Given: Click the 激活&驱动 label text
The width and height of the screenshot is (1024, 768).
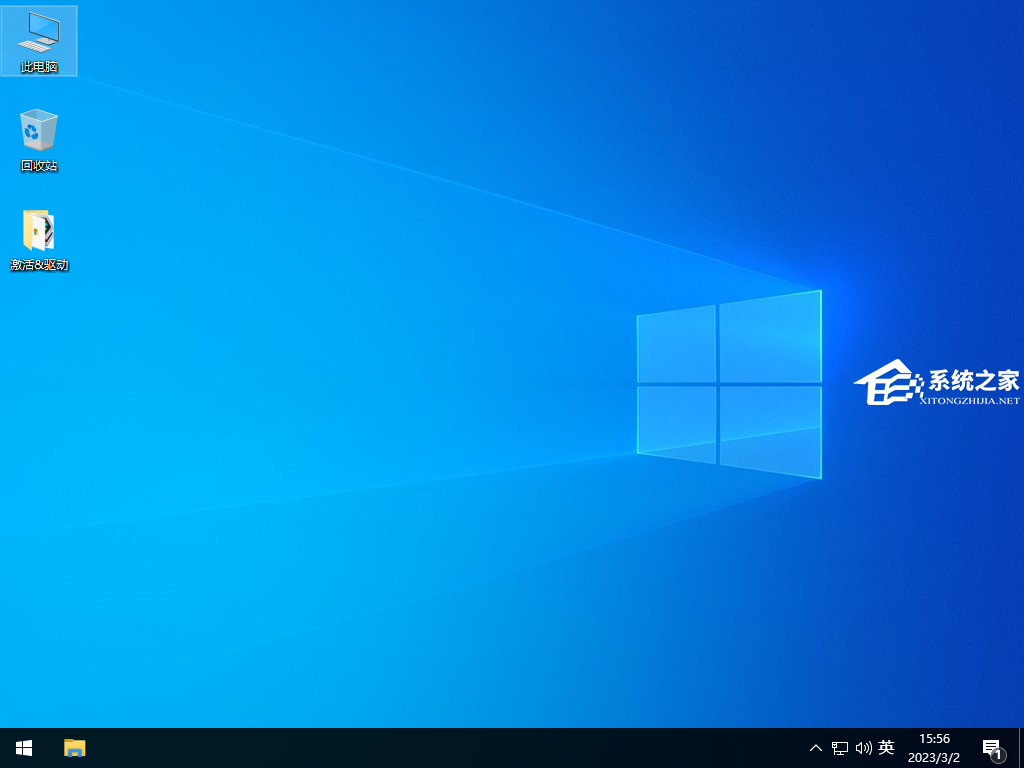Looking at the screenshot, I should 39,265.
